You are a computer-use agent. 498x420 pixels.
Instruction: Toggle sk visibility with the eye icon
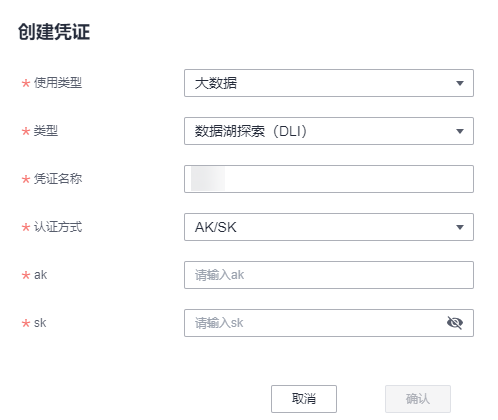tap(454, 323)
